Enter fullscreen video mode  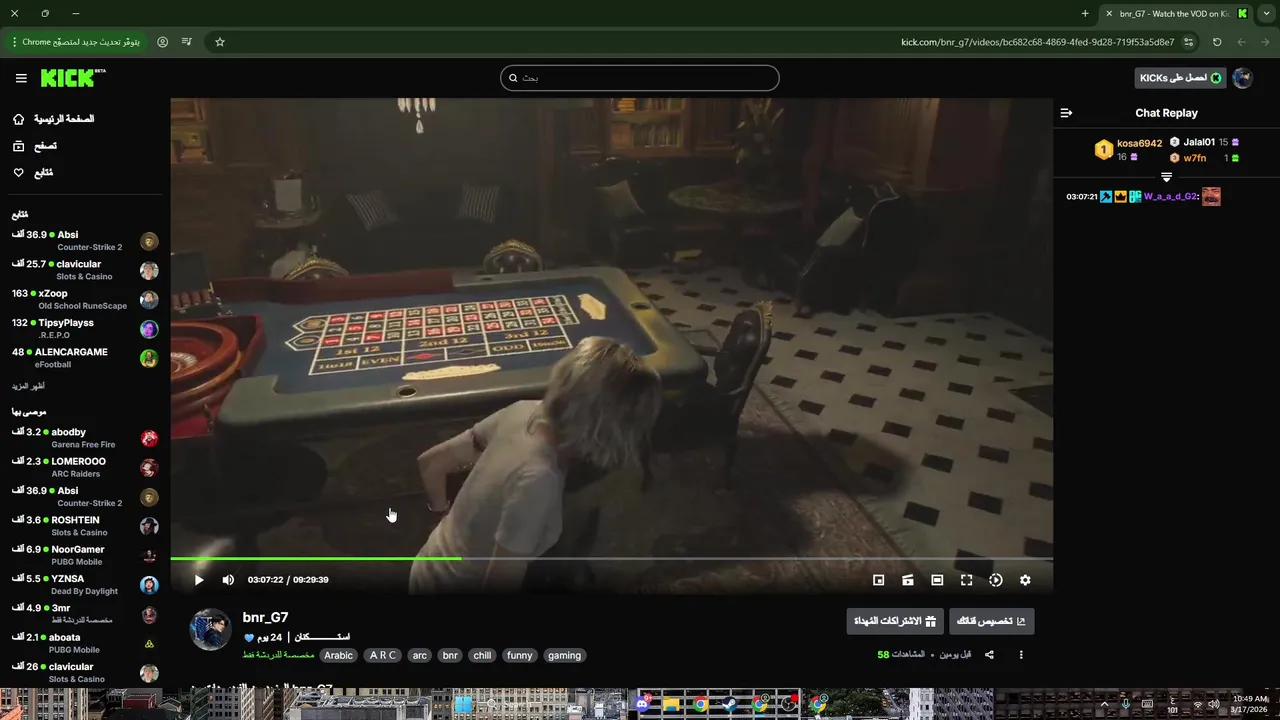pyautogui.click(x=966, y=580)
